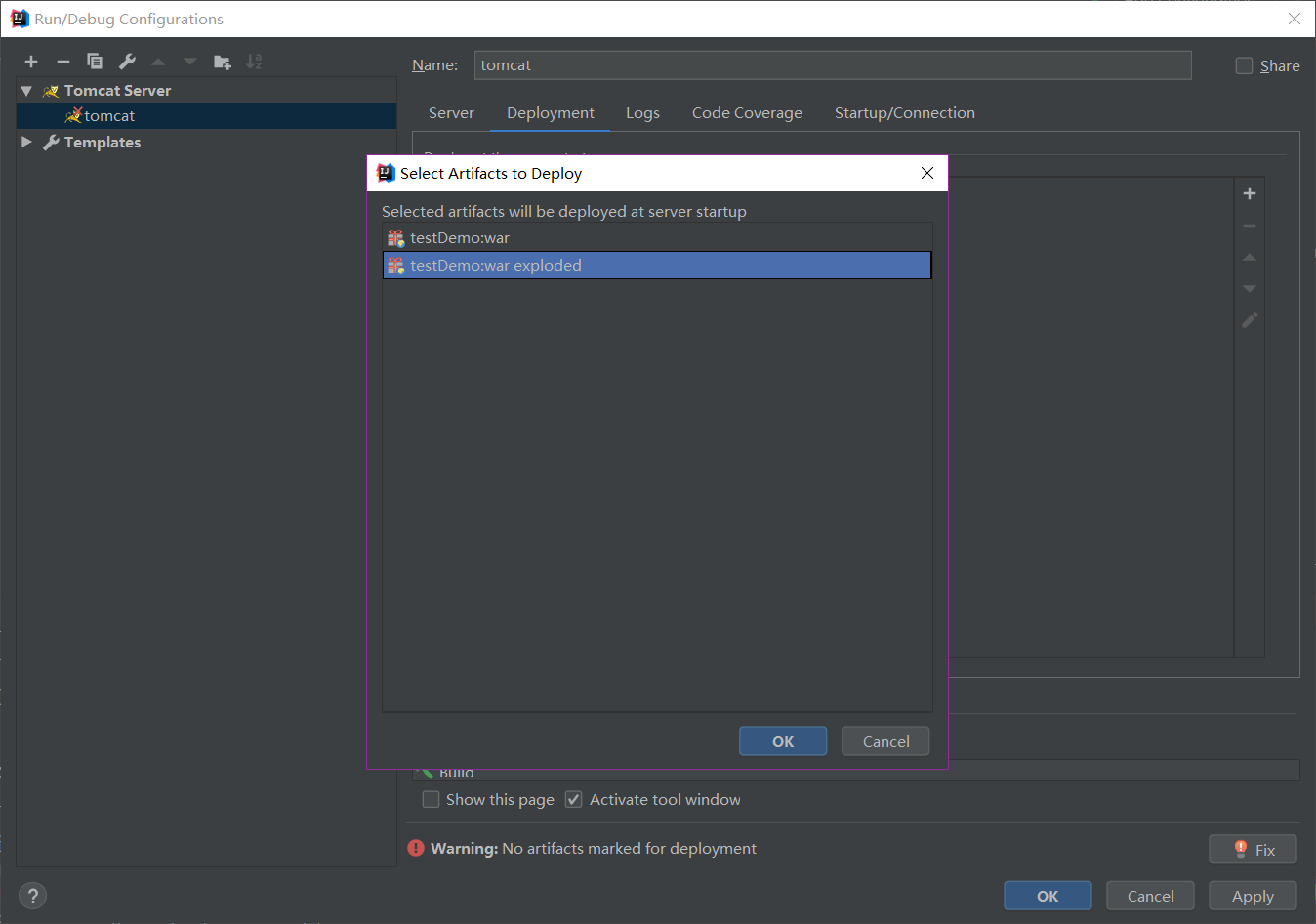The width and height of the screenshot is (1316, 924).
Task: Click the Name input field
Action: pyautogui.click(x=833, y=65)
